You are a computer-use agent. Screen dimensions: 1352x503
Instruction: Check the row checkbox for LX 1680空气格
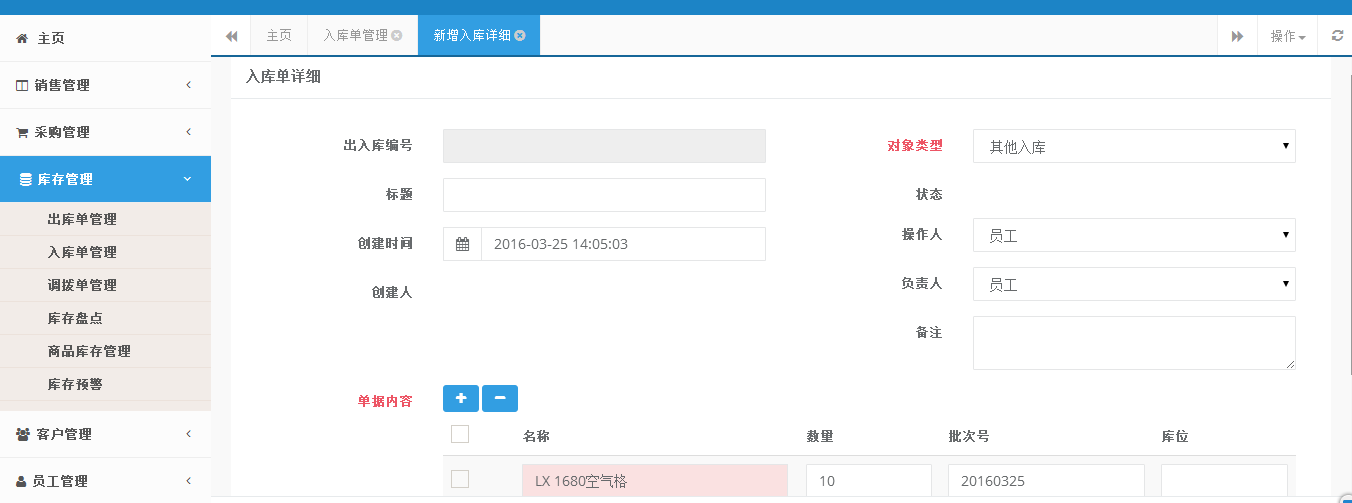coord(460,479)
